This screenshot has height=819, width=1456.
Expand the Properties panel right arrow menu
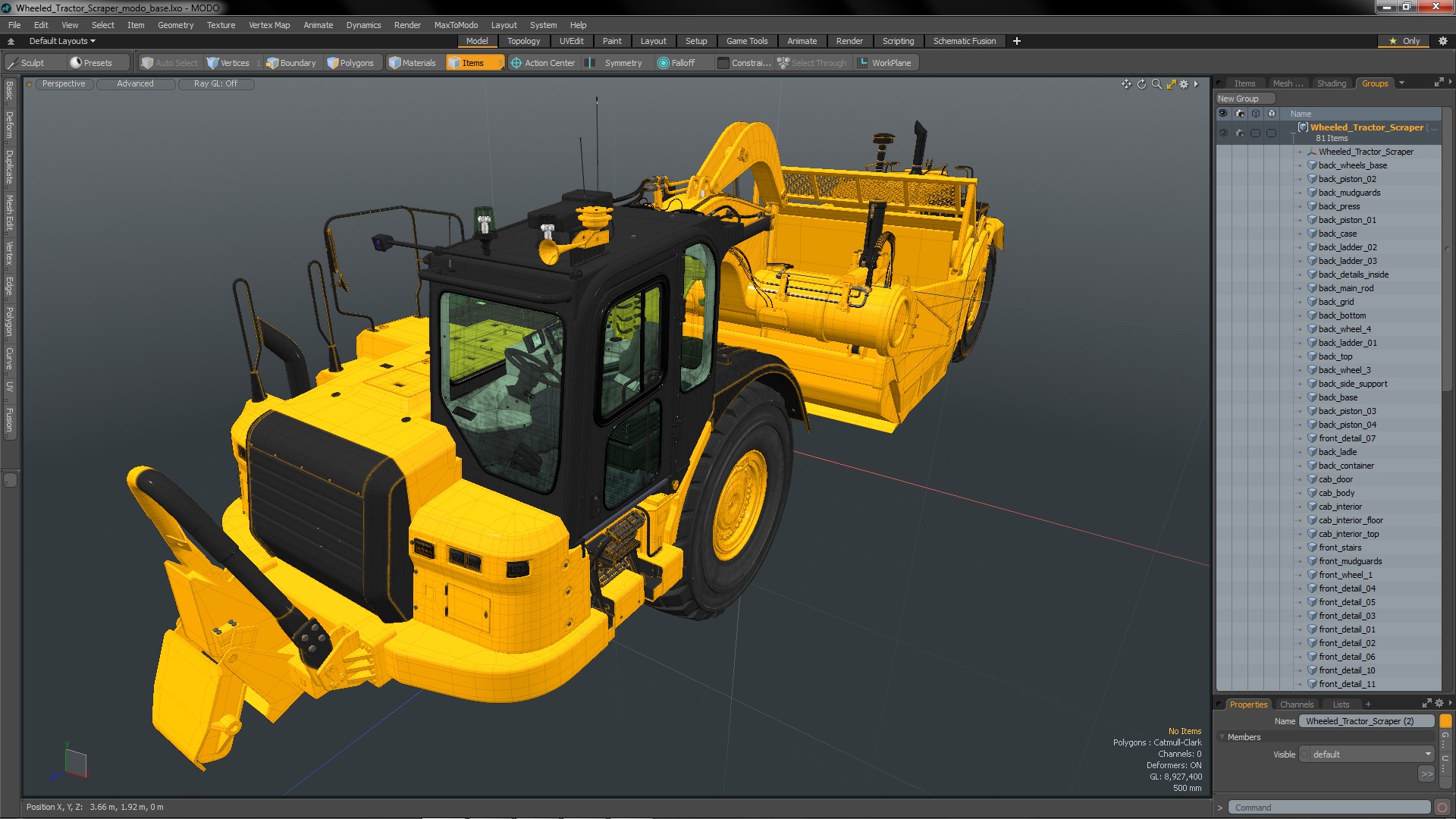click(1450, 704)
